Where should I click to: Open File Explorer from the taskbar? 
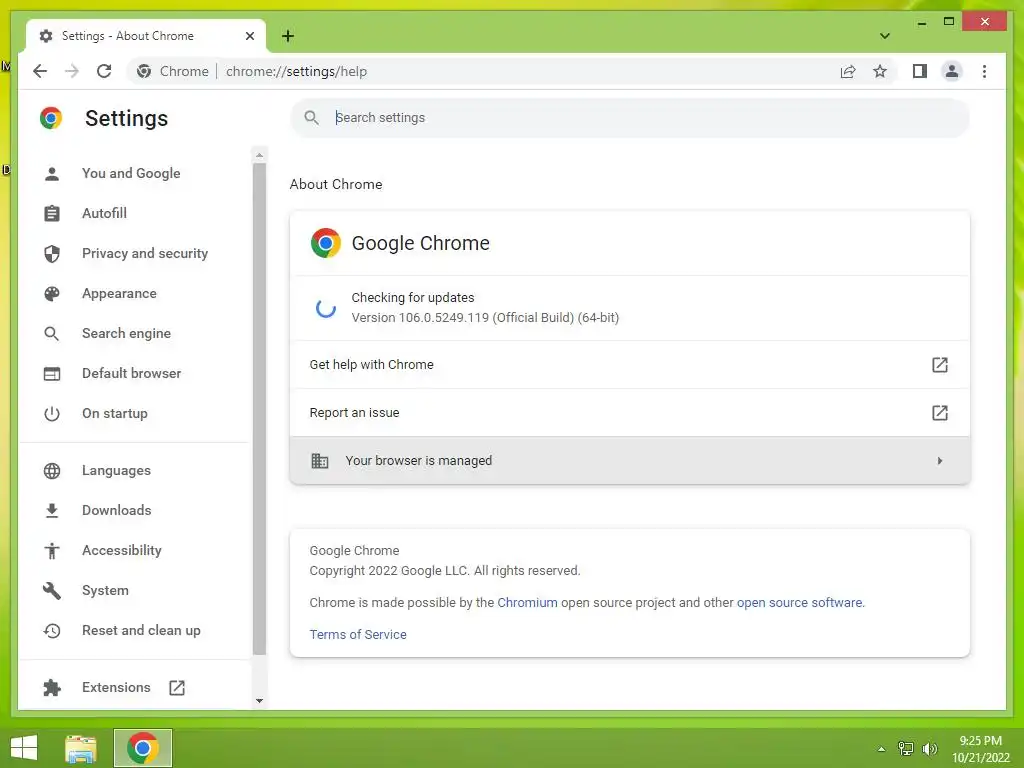coord(80,748)
